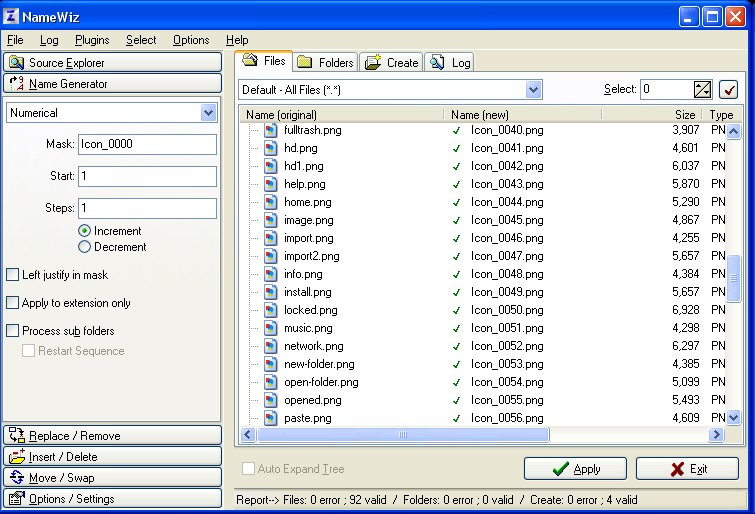Open the Options / Settings panel
The width and height of the screenshot is (755, 514).
[x=112, y=499]
